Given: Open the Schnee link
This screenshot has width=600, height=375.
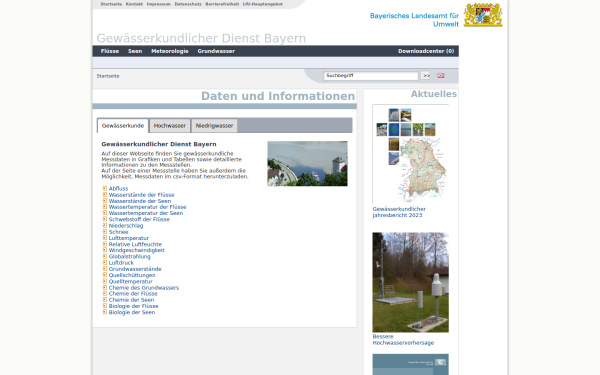Looking at the screenshot, I should click(118, 232).
